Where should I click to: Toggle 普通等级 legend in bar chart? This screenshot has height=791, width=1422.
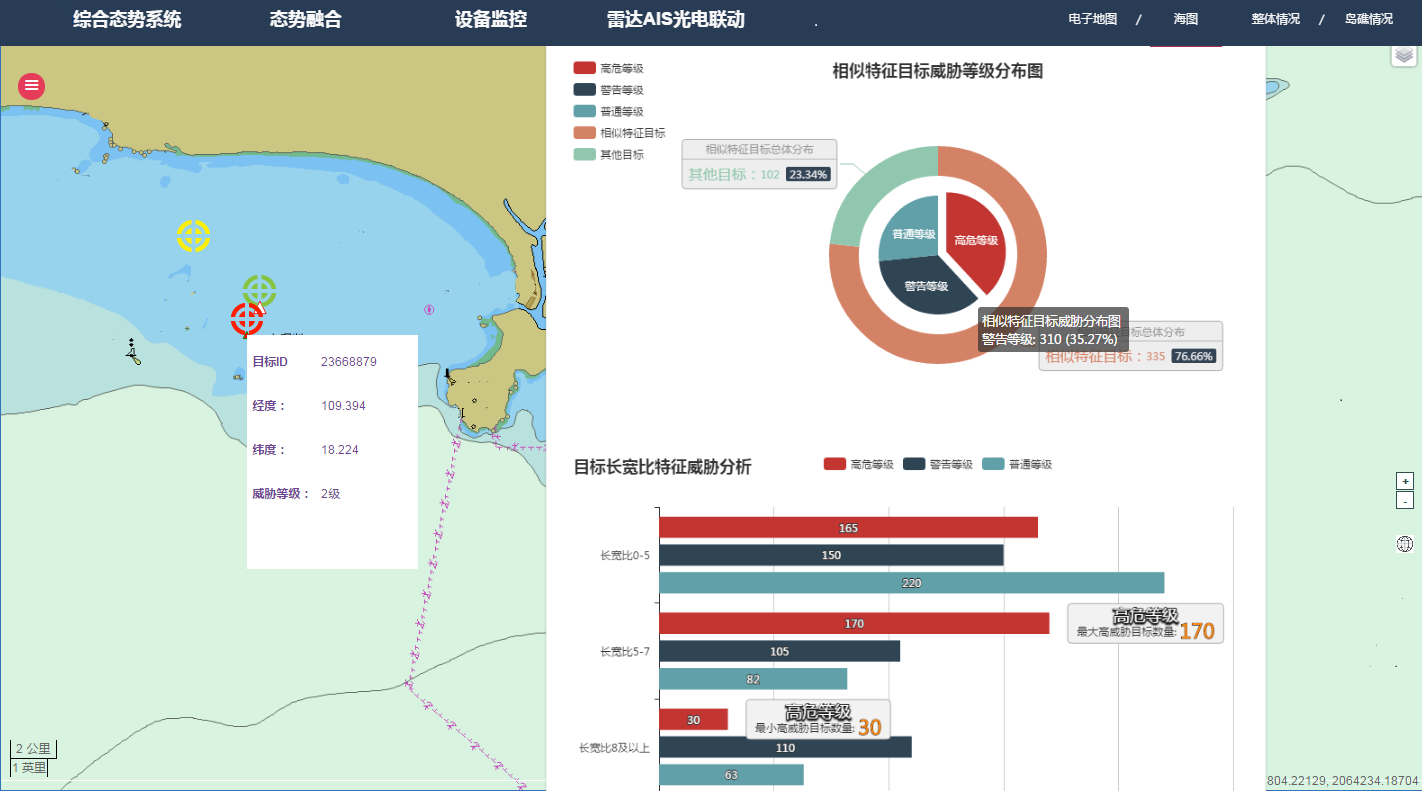[x=1017, y=464]
